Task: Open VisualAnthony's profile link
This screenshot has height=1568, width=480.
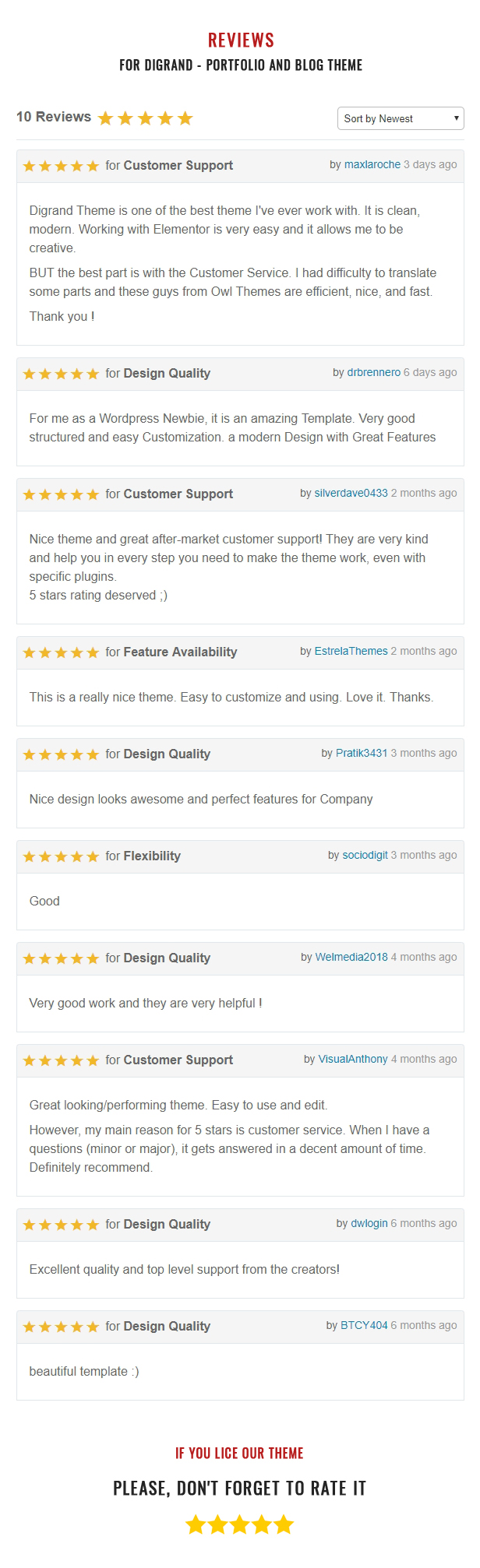Action: 353,1059
